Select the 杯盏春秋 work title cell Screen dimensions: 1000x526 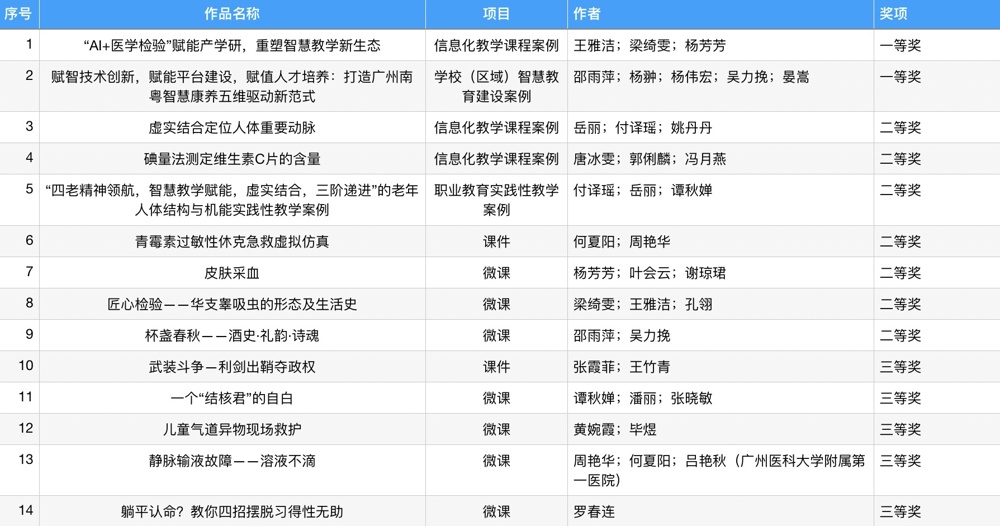[231, 335]
